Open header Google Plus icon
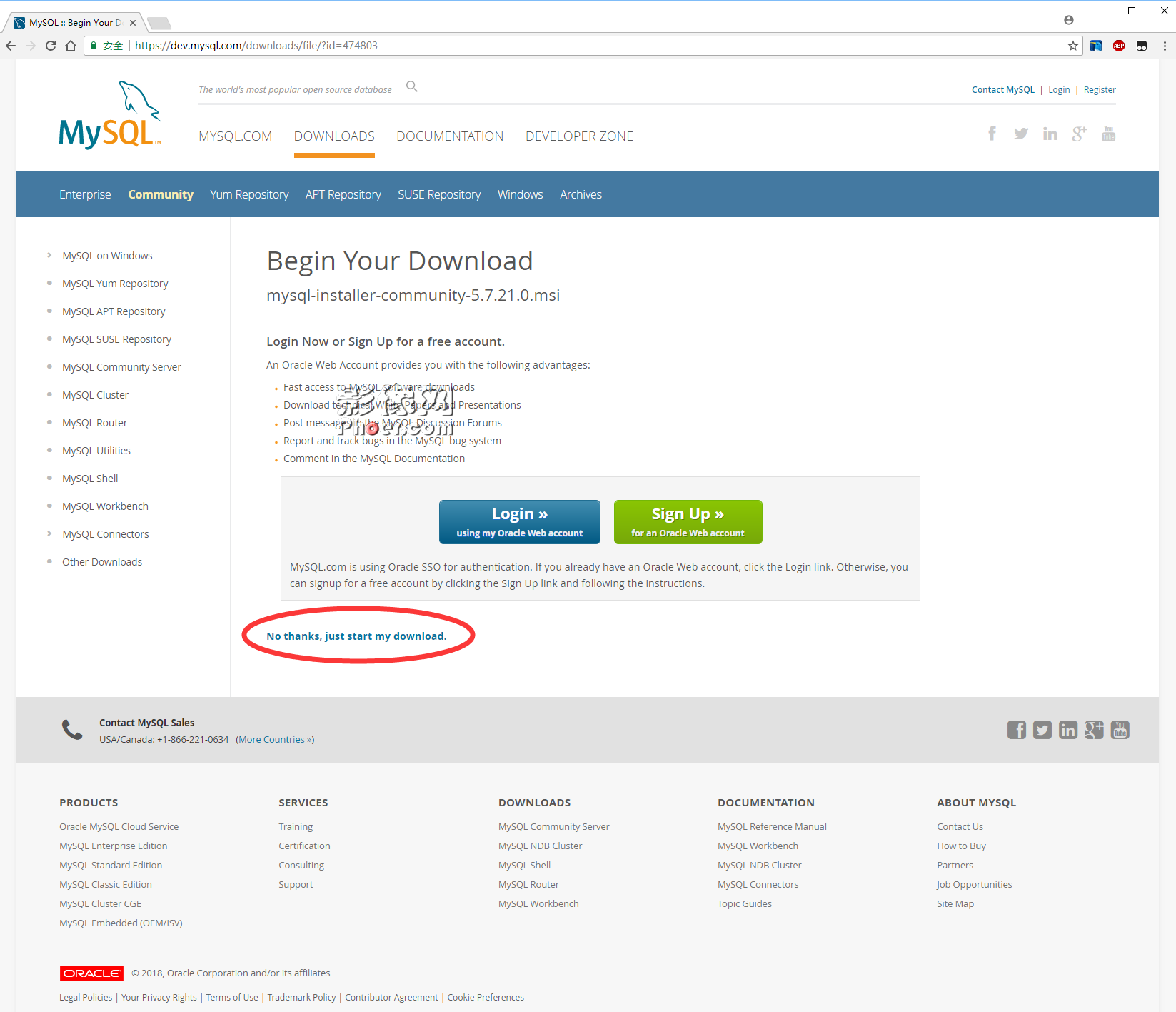Image resolution: width=1176 pixels, height=1012 pixels. (x=1079, y=134)
